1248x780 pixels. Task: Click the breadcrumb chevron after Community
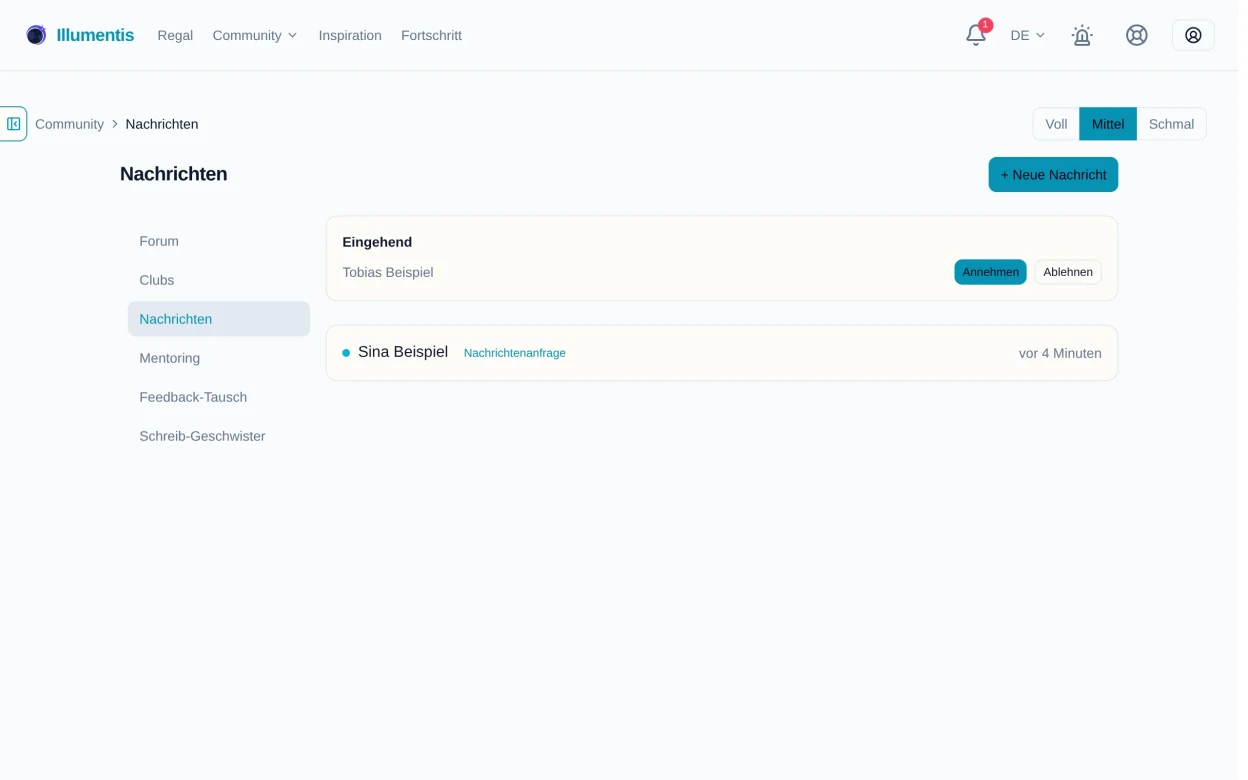coord(116,125)
